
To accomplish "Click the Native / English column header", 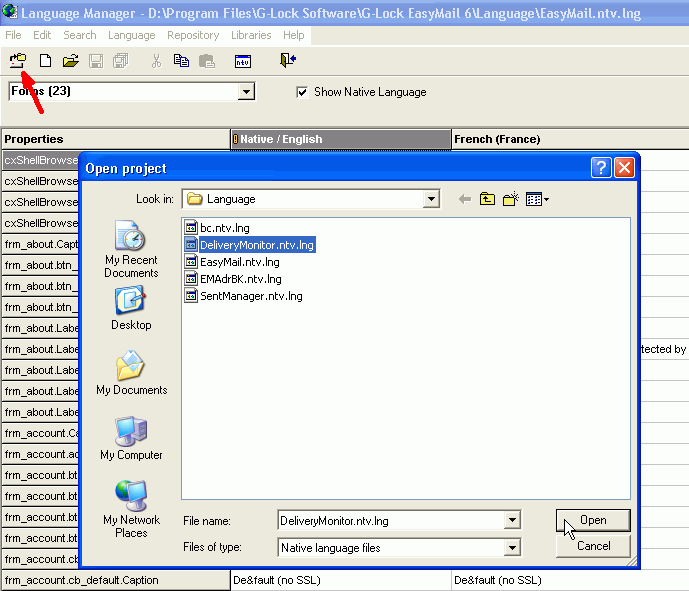I will pos(341,139).
